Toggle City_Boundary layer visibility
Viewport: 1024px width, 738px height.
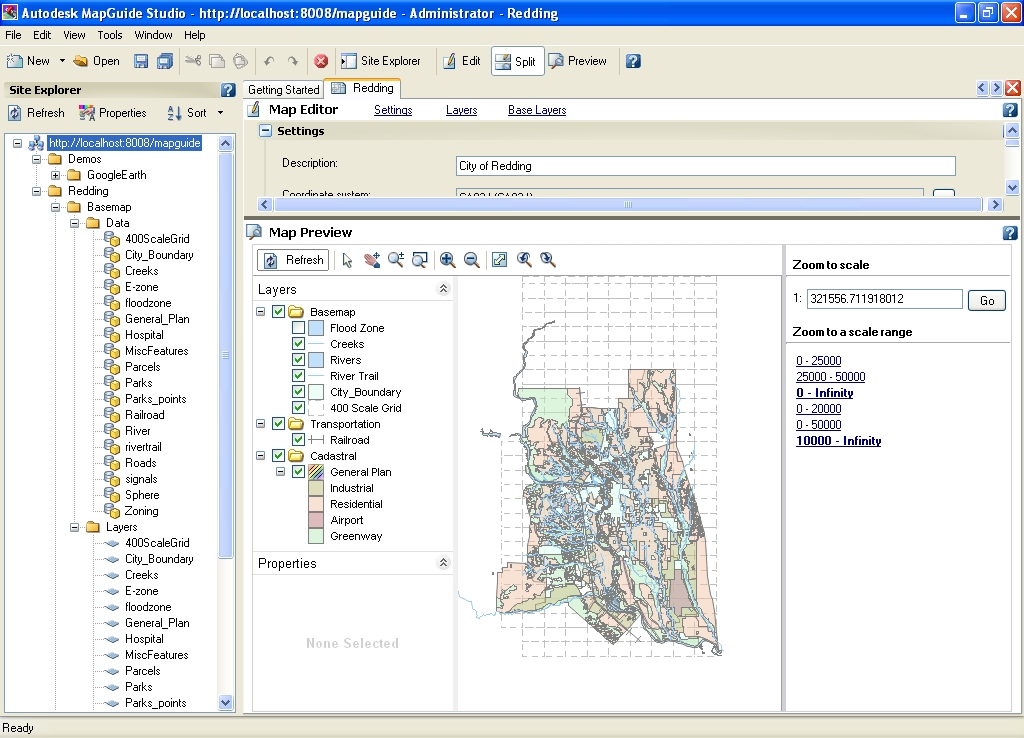click(298, 392)
